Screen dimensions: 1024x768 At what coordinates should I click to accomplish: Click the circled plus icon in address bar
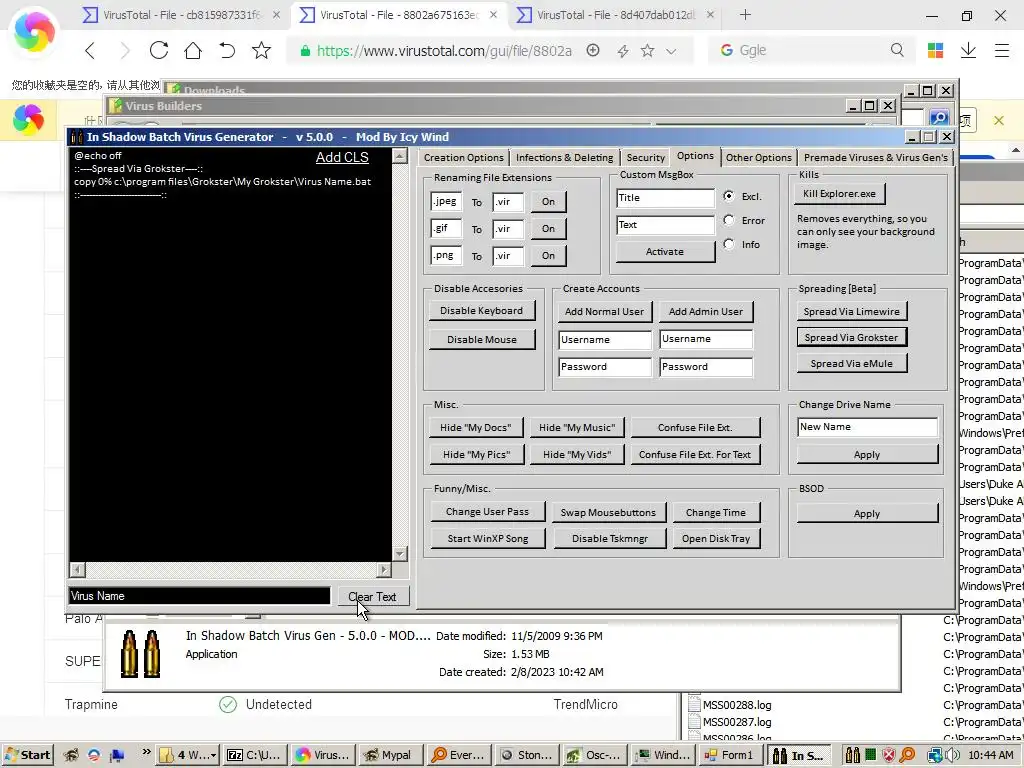[593, 50]
